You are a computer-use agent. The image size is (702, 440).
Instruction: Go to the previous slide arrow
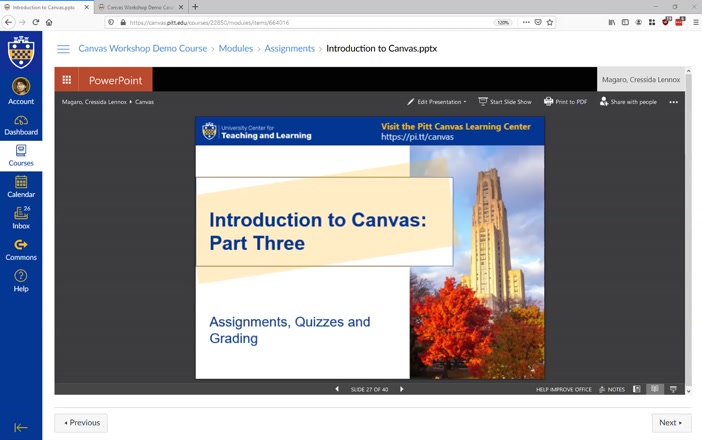tap(337, 389)
